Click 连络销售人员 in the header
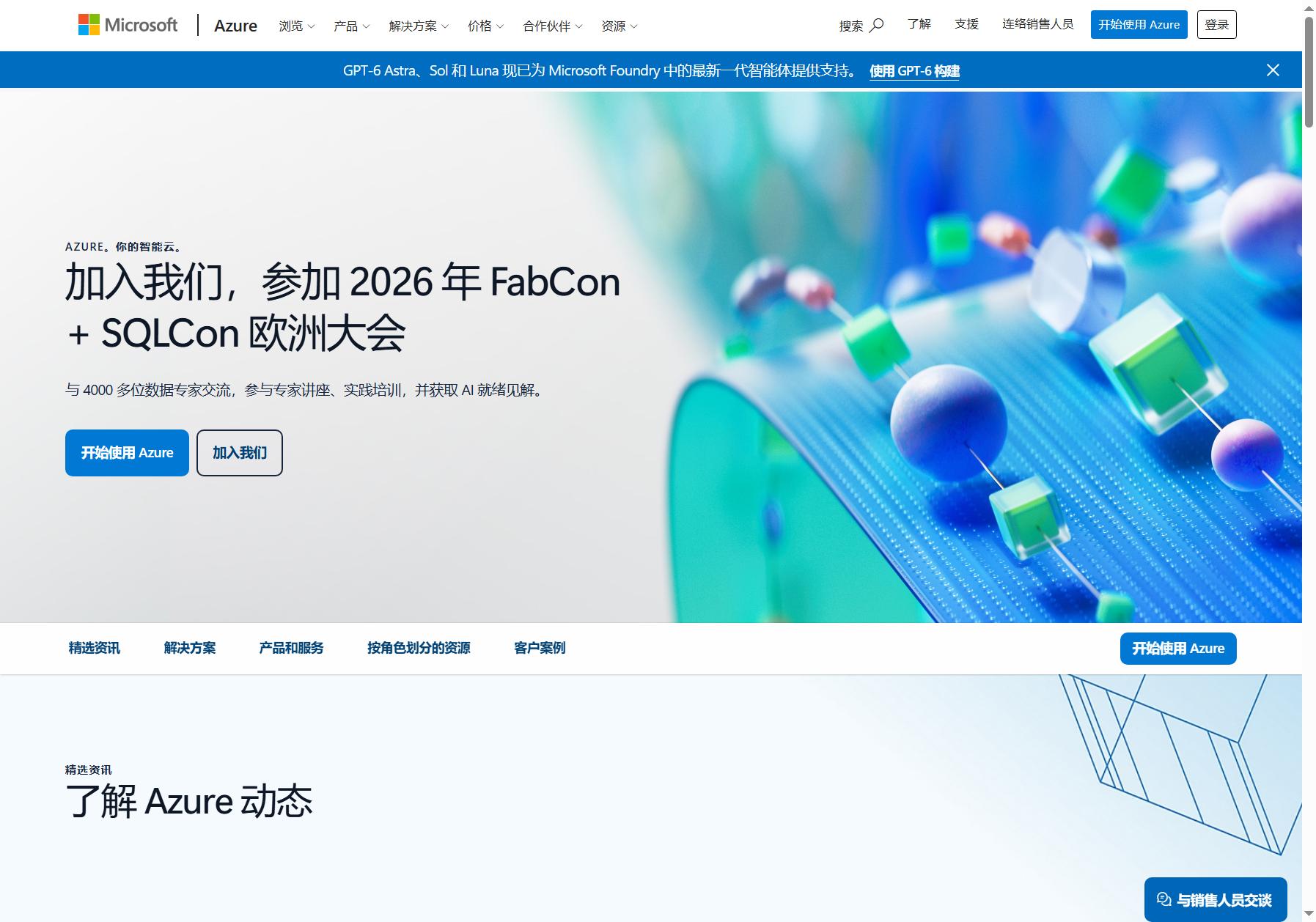1316x922 pixels. point(1037,24)
